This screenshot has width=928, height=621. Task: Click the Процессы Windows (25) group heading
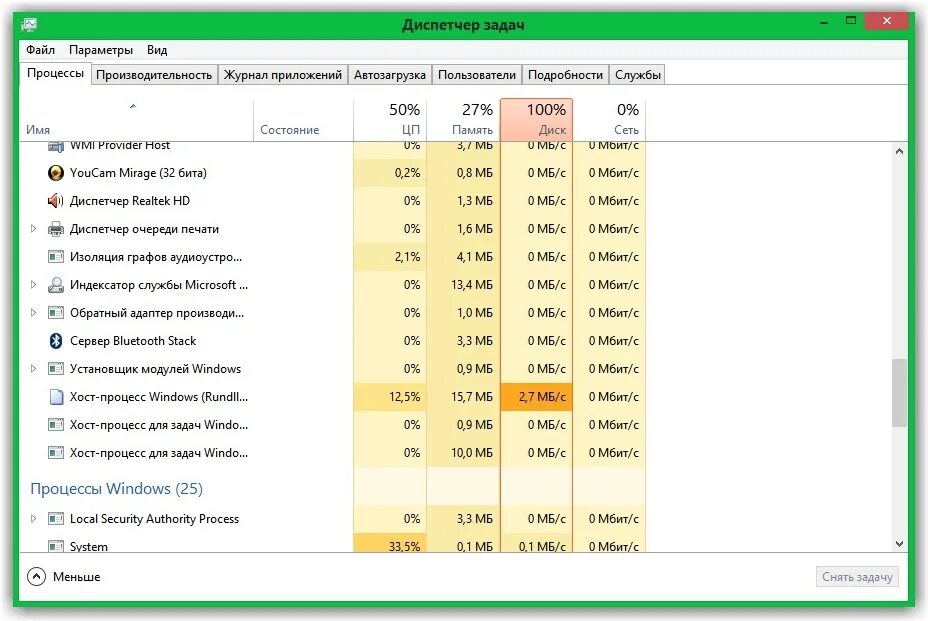click(117, 488)
